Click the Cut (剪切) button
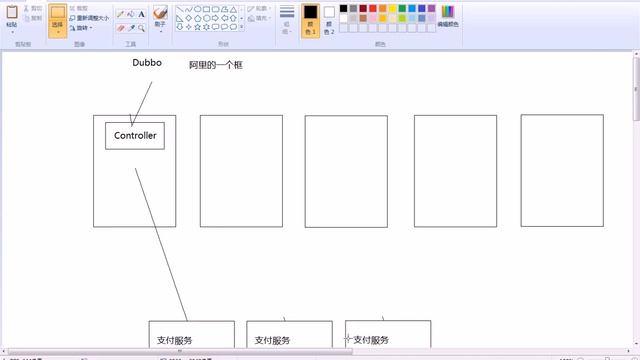 [x=33, y=8]
